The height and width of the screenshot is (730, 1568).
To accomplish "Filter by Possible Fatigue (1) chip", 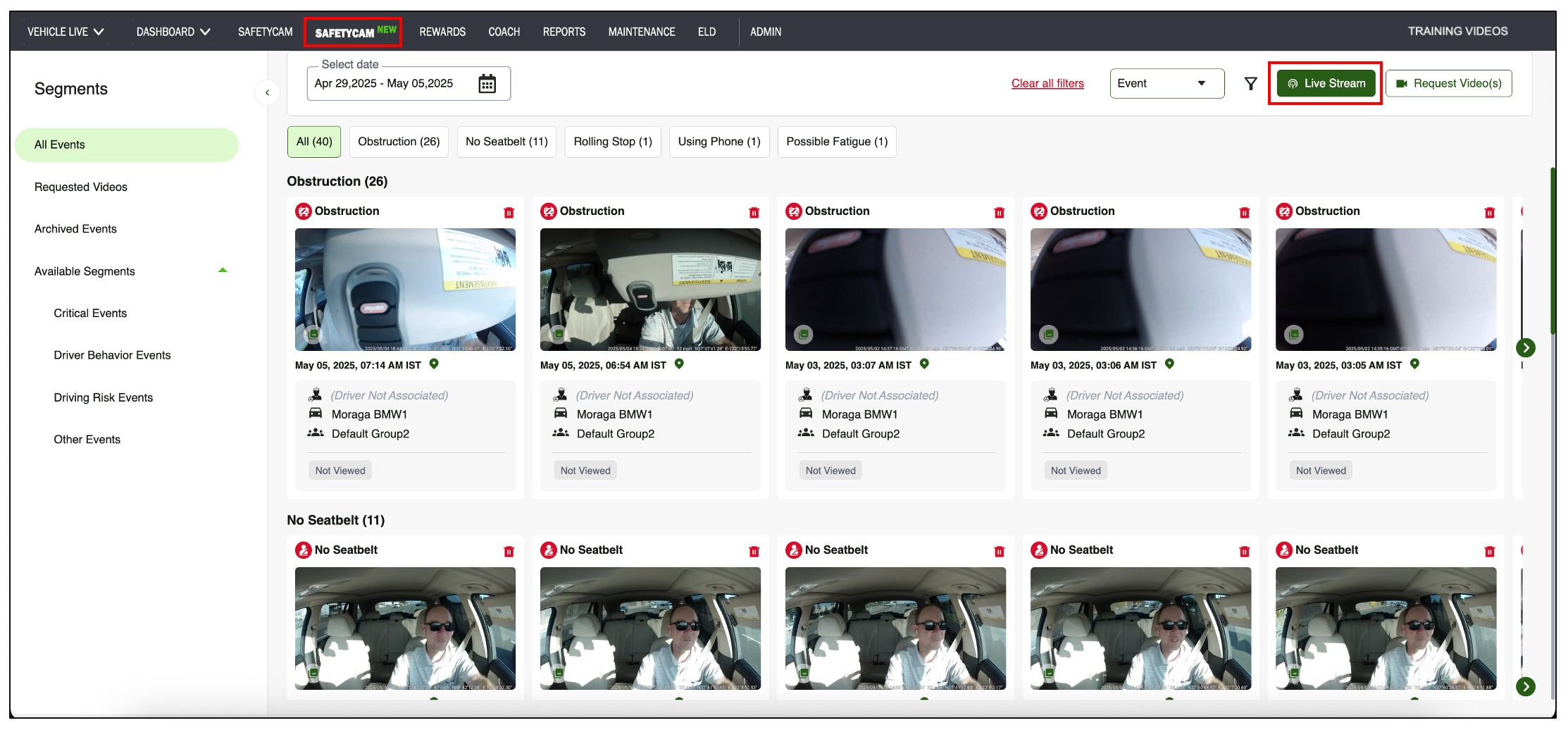I will coord(837,142).
